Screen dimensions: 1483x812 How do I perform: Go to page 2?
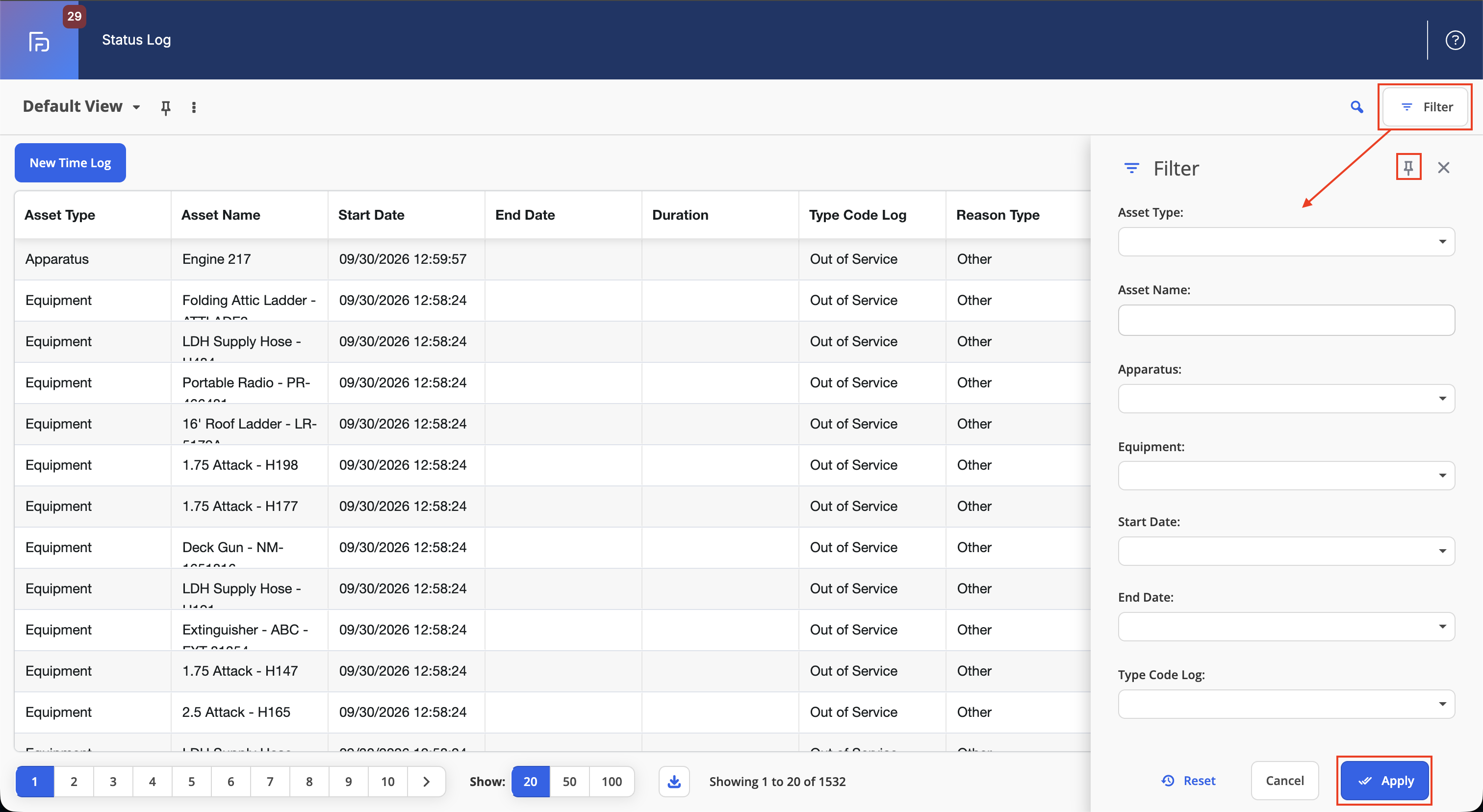coord(74,782)
